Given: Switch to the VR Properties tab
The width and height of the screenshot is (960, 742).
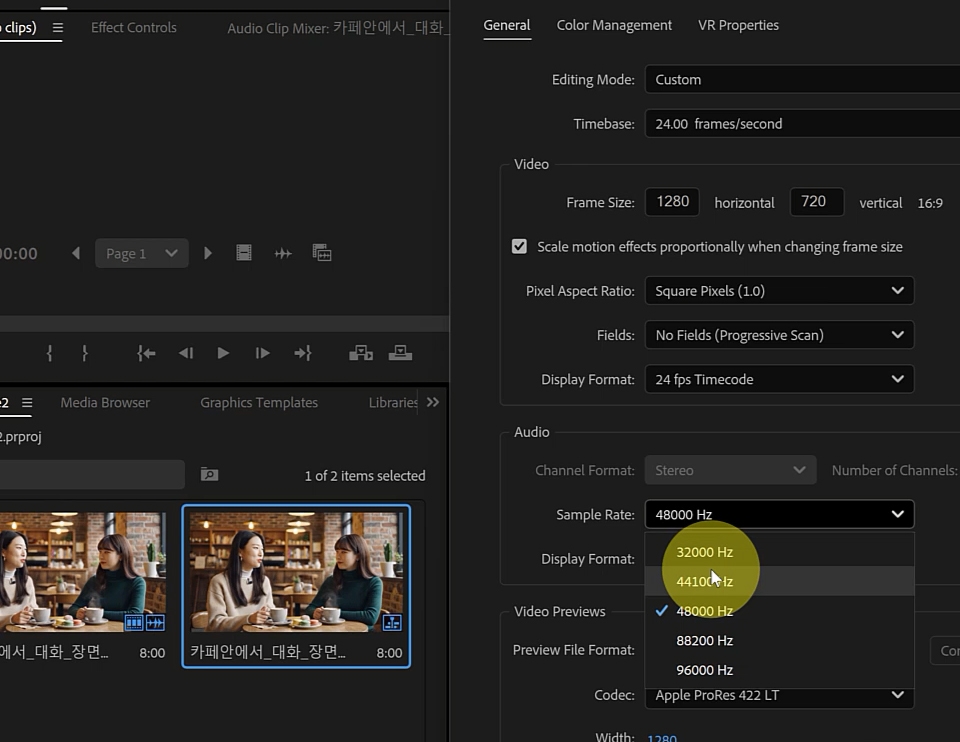Looking at the screenshot, I should (x=738, y=26).
